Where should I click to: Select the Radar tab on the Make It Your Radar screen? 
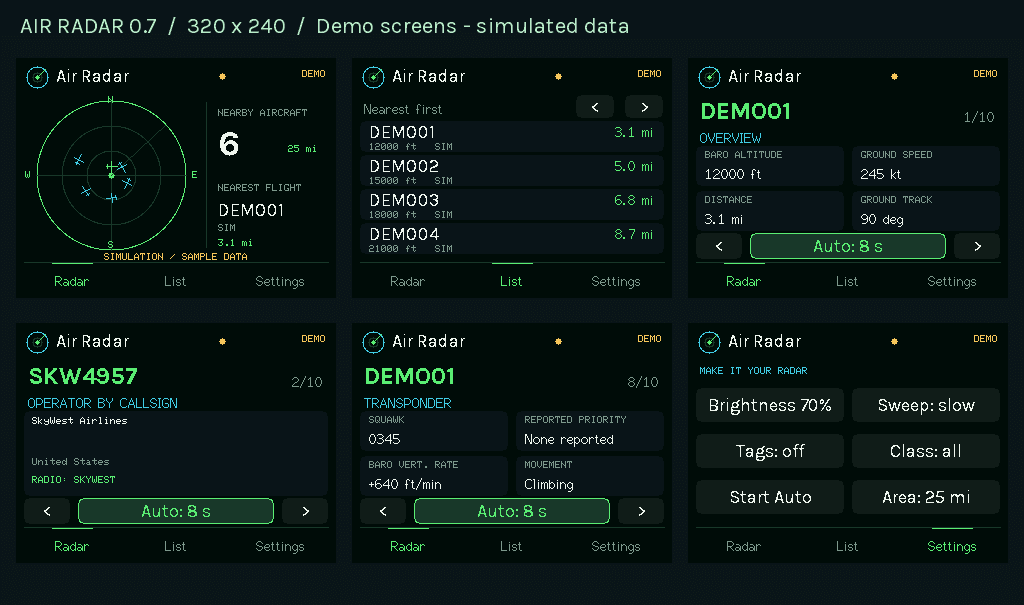click(x=743, y=546)
